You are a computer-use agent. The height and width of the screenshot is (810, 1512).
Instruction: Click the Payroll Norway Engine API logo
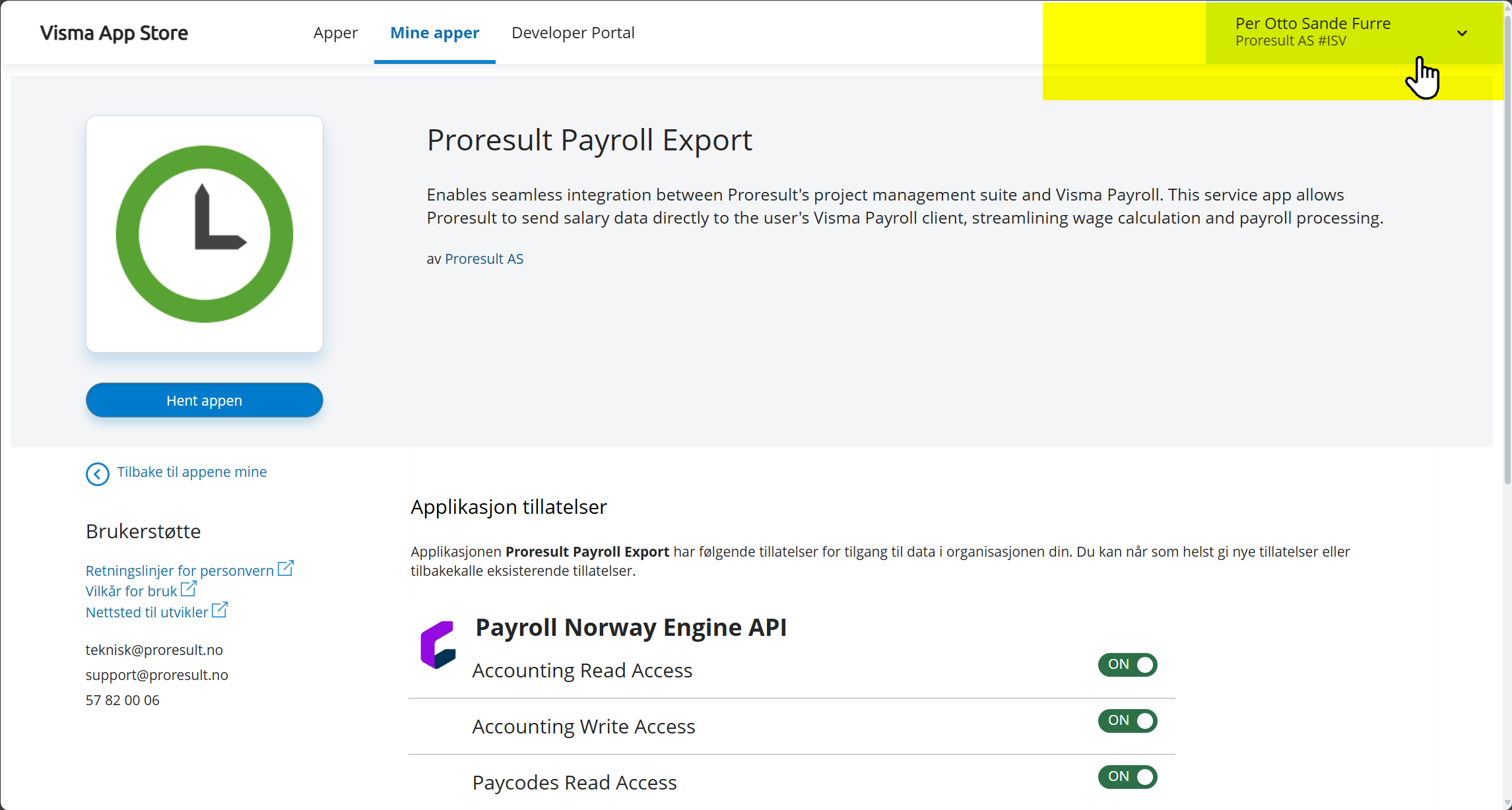click(x=438, y=644)
